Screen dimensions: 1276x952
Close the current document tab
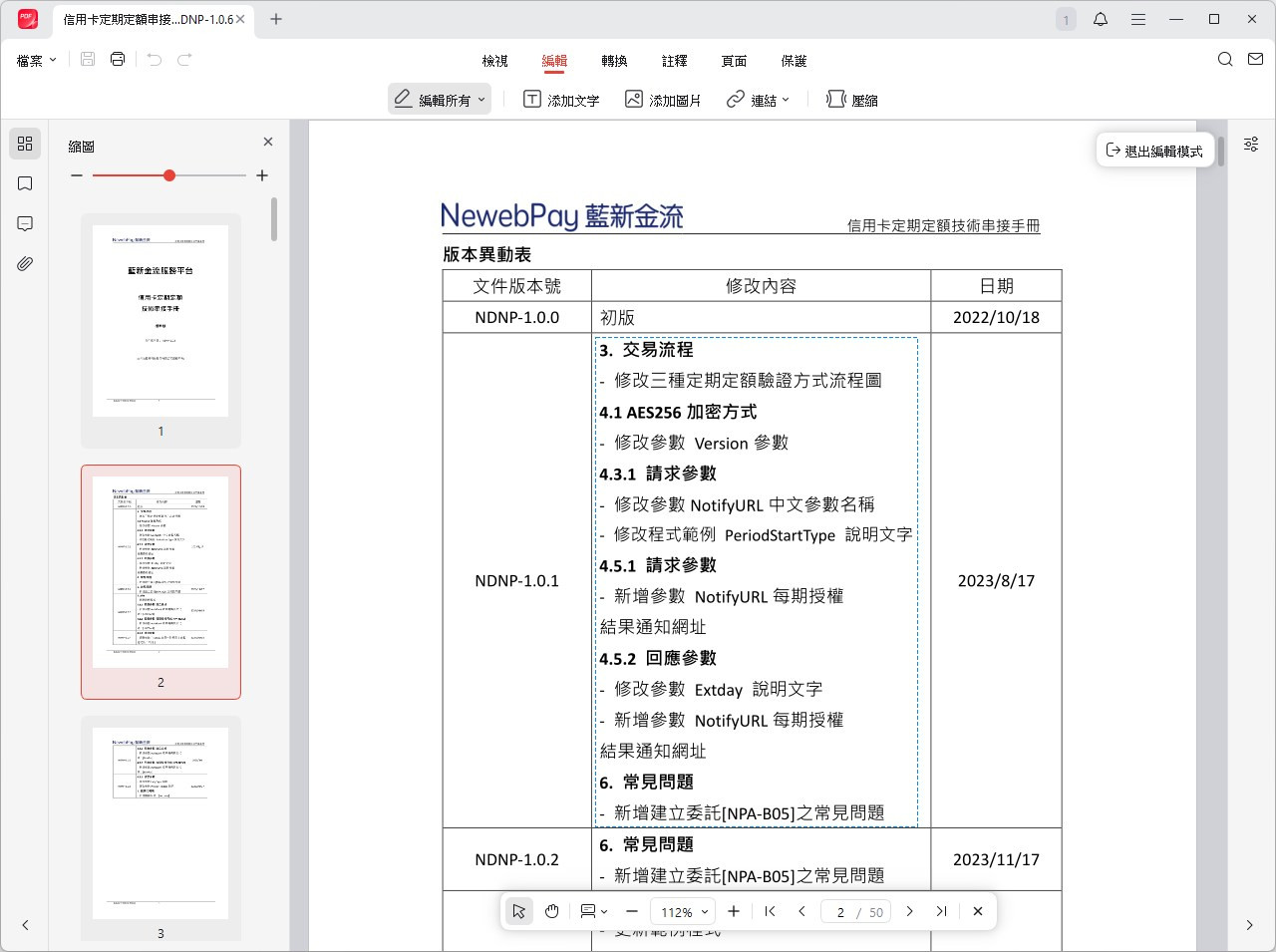tap(240, 19)
